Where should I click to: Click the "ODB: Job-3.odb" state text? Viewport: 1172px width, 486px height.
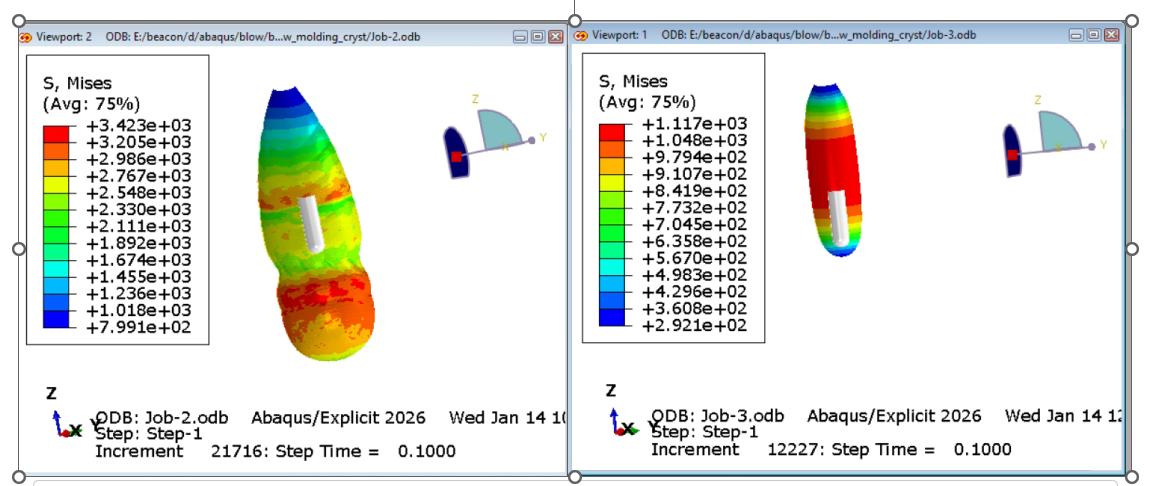tap(718, 416)
